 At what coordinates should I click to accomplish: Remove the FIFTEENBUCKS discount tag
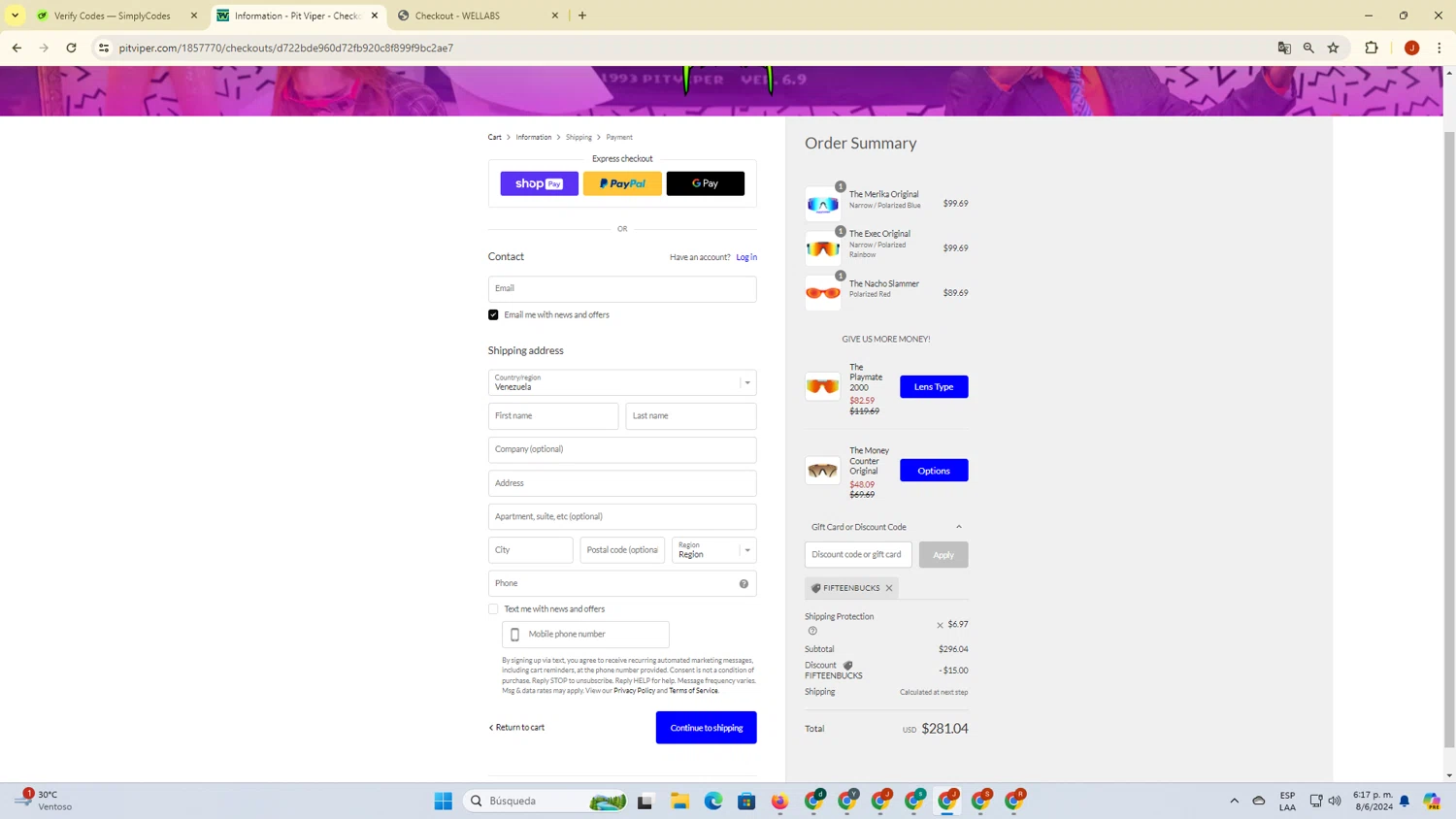pyautogui.click(x=889, y=588)
